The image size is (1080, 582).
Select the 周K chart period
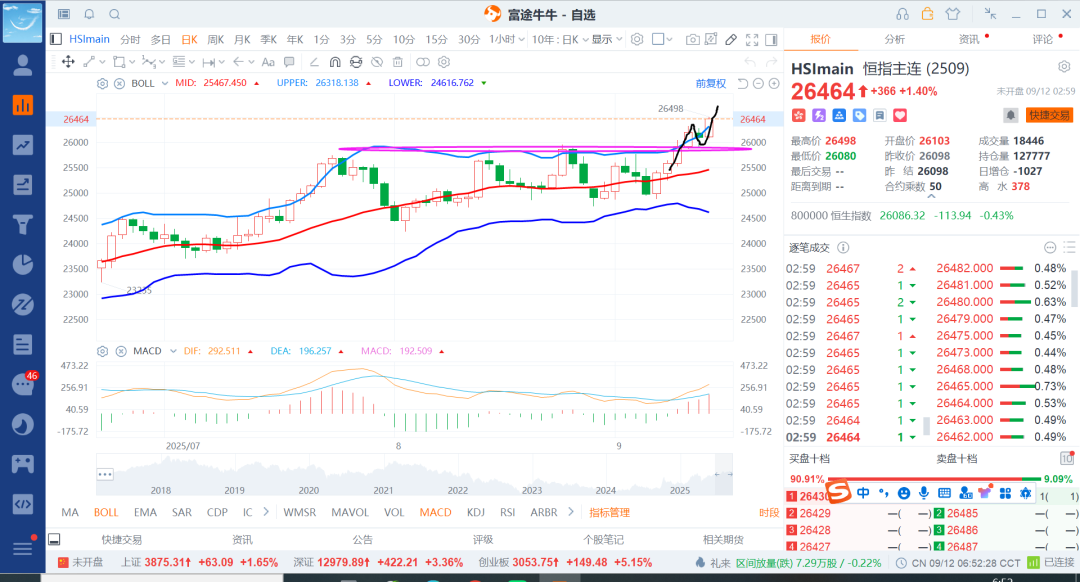pyautogui.click(x=216, y=39)
